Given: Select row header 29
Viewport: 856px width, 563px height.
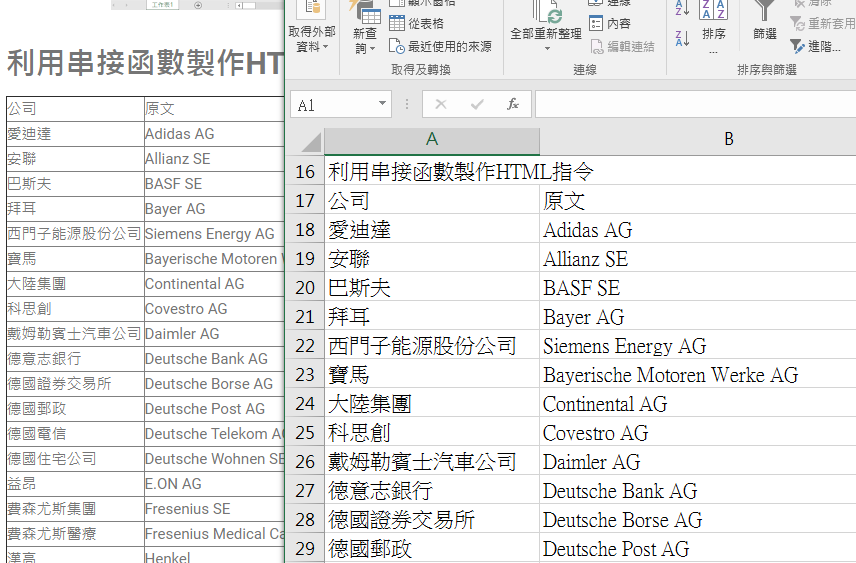Looking at the screenshot, I should (x=305, y=548).
